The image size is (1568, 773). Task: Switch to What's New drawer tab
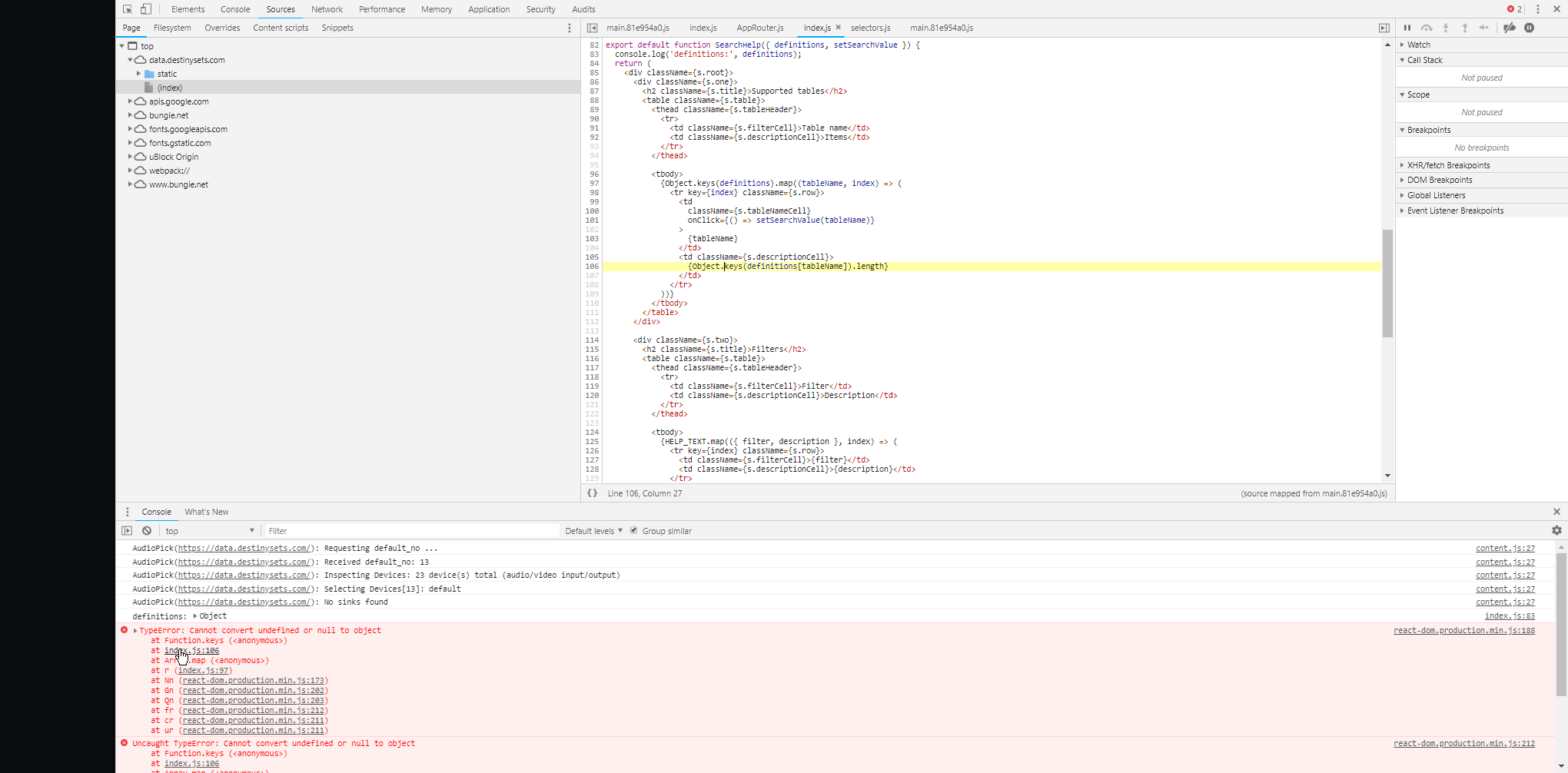[x=207, y=512]
